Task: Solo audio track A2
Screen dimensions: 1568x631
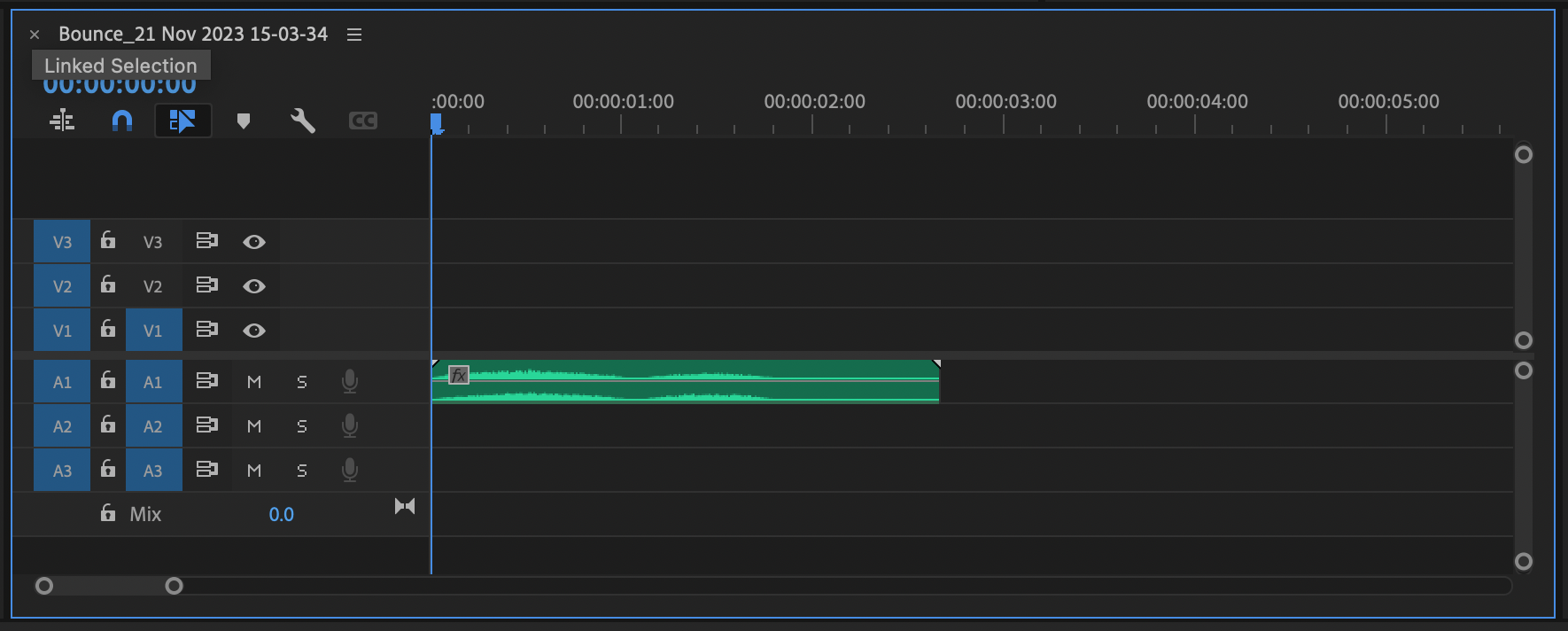Action: (x=302, y=426)
